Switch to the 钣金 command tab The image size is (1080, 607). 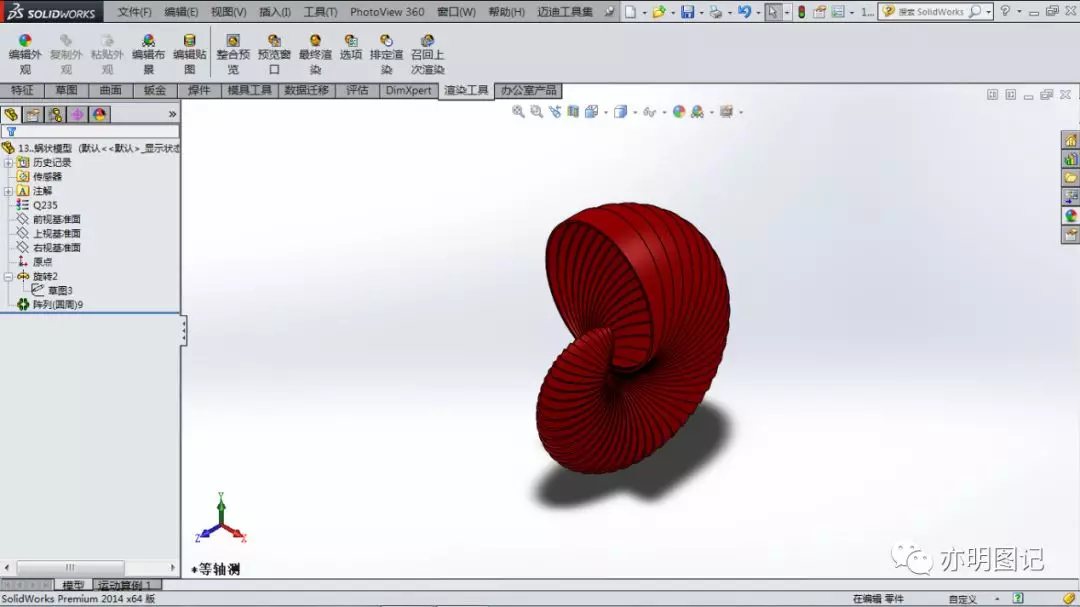click(x=154, y=90)
